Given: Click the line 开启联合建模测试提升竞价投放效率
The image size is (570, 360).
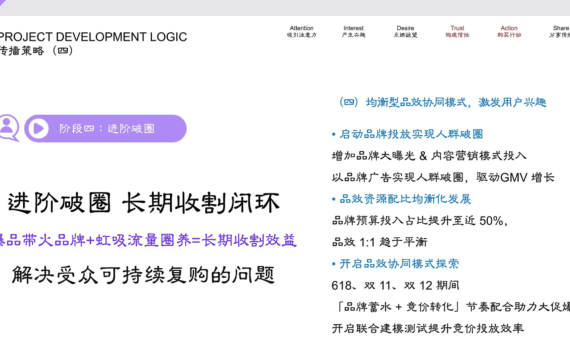Looking at the screenshot, I should click(428, 328).
